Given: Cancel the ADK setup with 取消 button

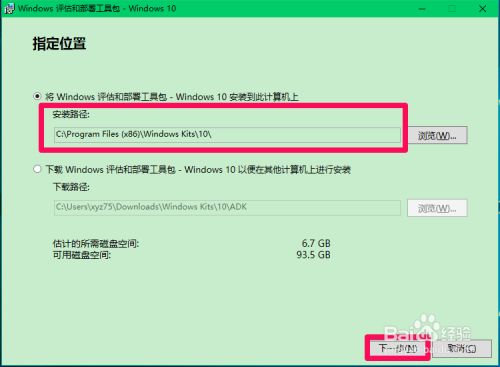Looking at the screenshot, I should [x=462, y=348].
